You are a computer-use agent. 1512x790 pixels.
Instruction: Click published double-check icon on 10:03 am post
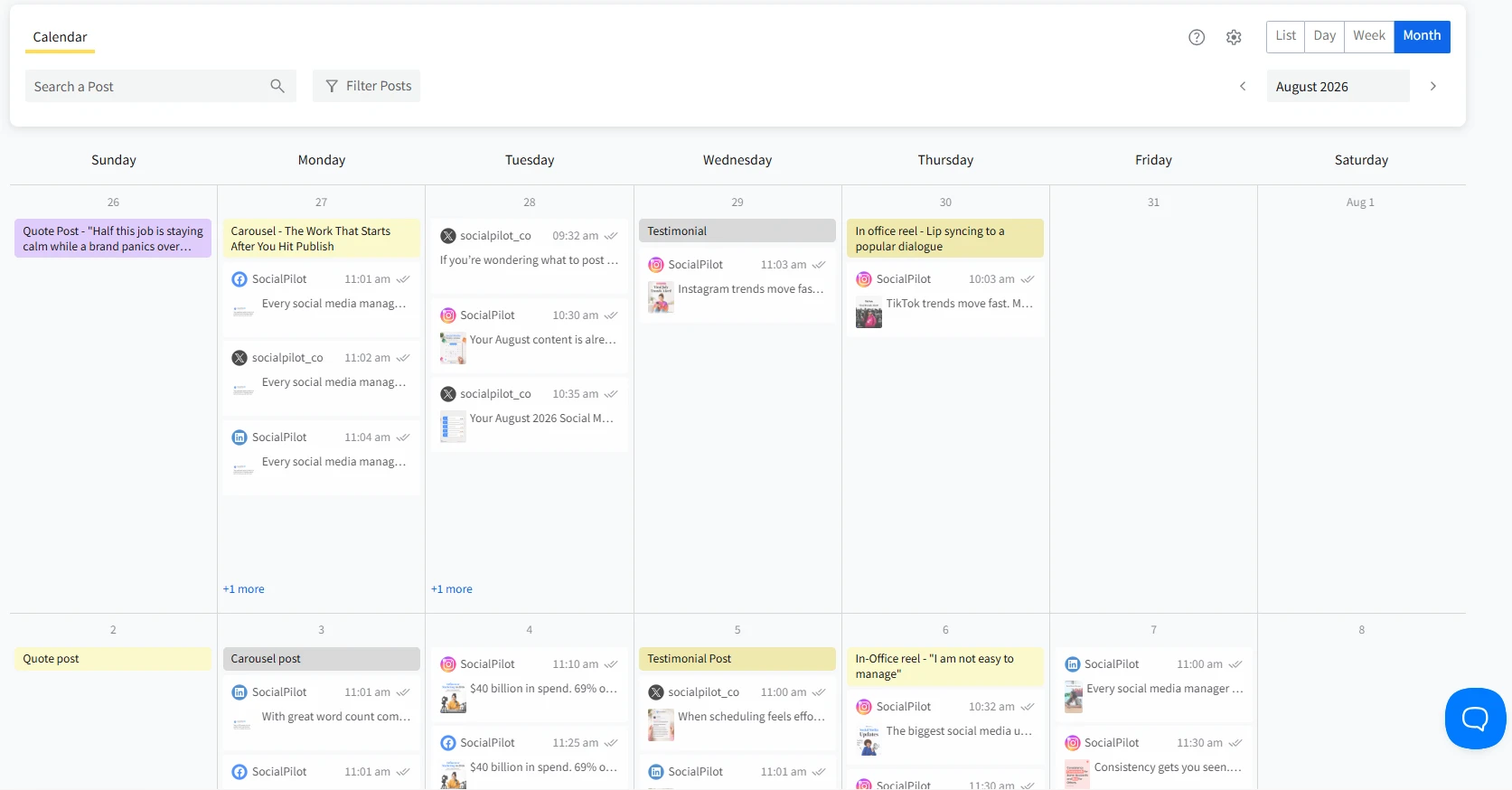[x=1028, y=279]
